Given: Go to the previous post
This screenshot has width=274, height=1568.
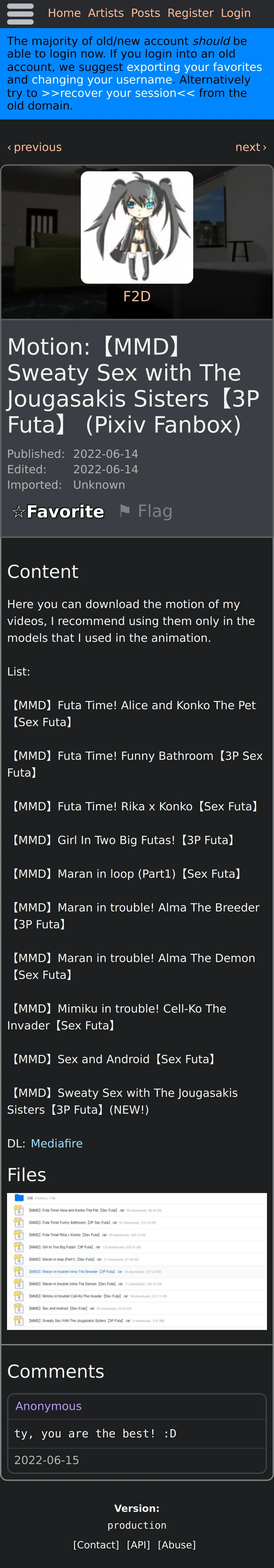Looking at the screenshot, I should pyautogui.click(x=34, y=147).
